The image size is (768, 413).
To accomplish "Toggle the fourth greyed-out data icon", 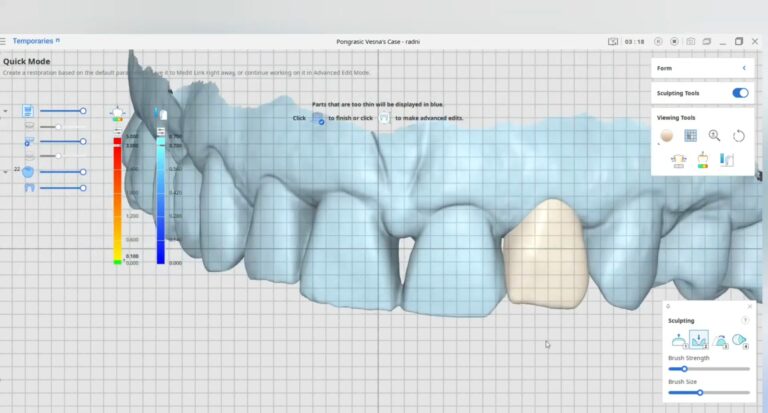I will pyautogui.click(x=29, y=156).
